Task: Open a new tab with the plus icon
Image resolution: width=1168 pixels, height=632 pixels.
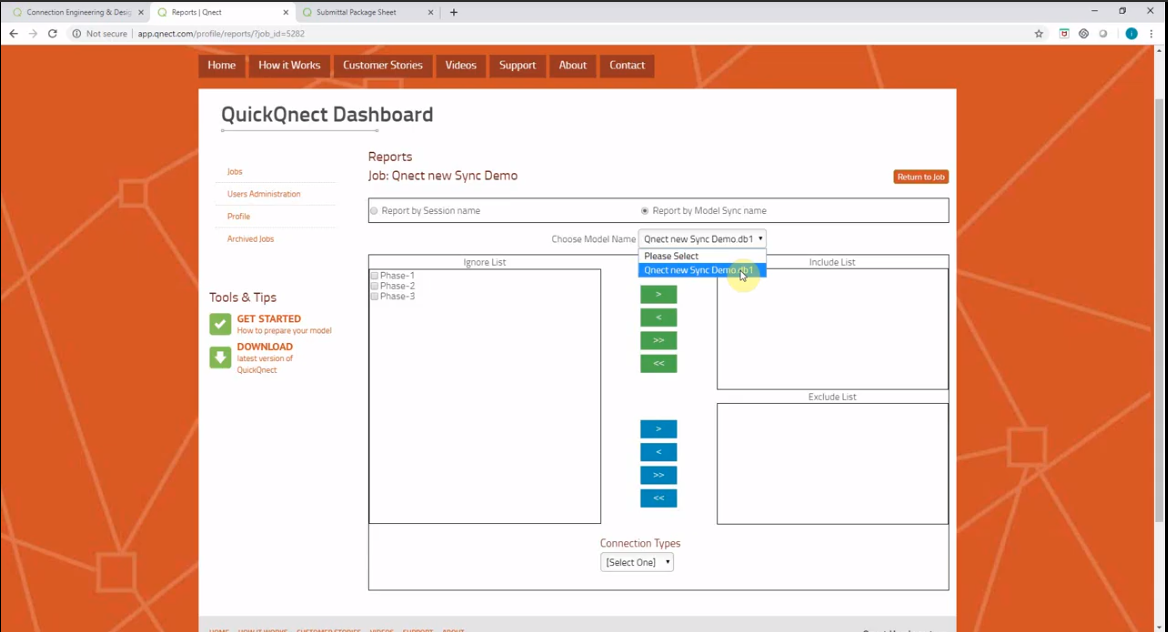Action: tap(454, 12)
